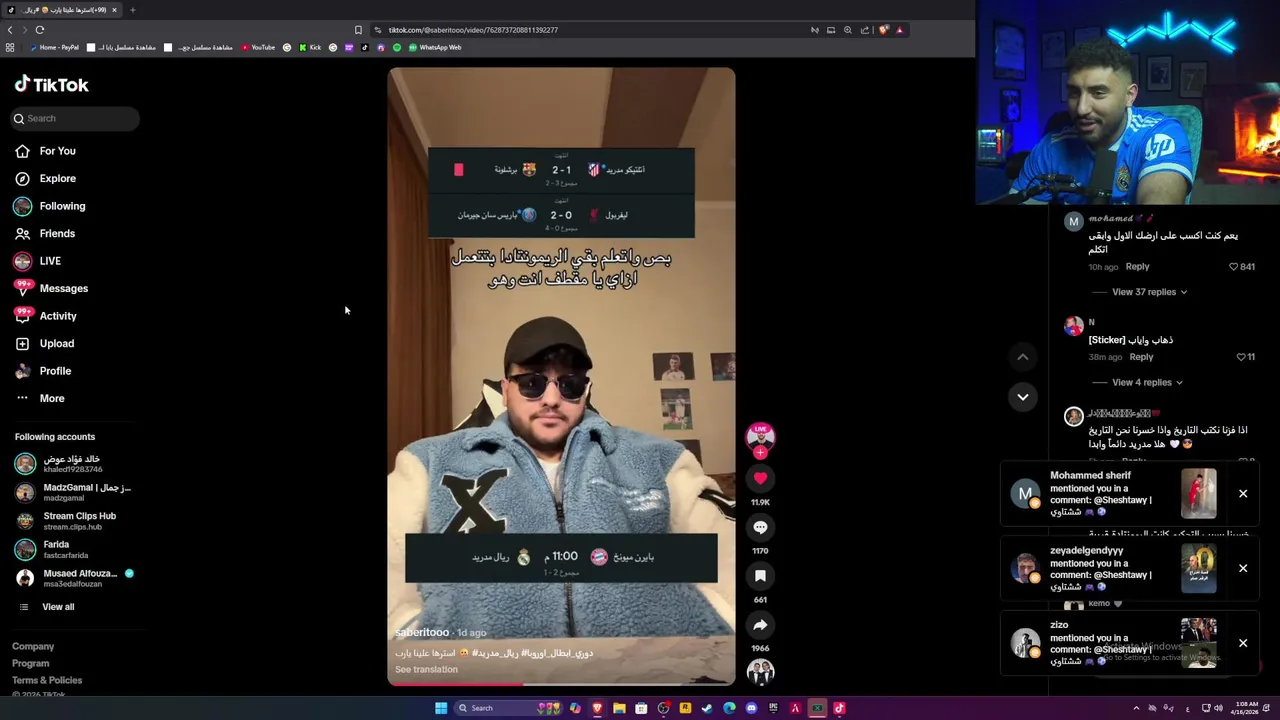Screen dimensions: 1280x720
Task: Open the Upload page
Action: click(45, 343)
